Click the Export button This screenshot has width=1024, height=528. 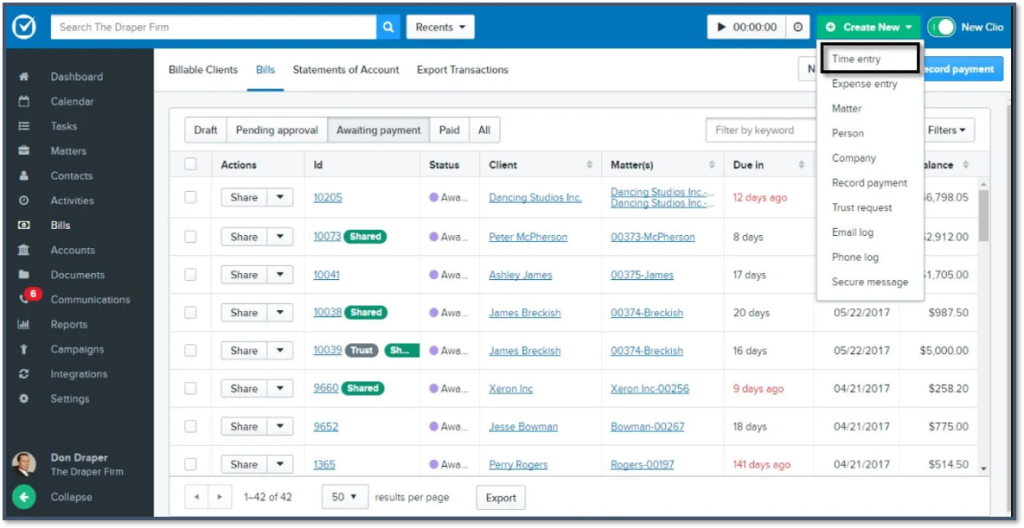(x=501, y=498)
